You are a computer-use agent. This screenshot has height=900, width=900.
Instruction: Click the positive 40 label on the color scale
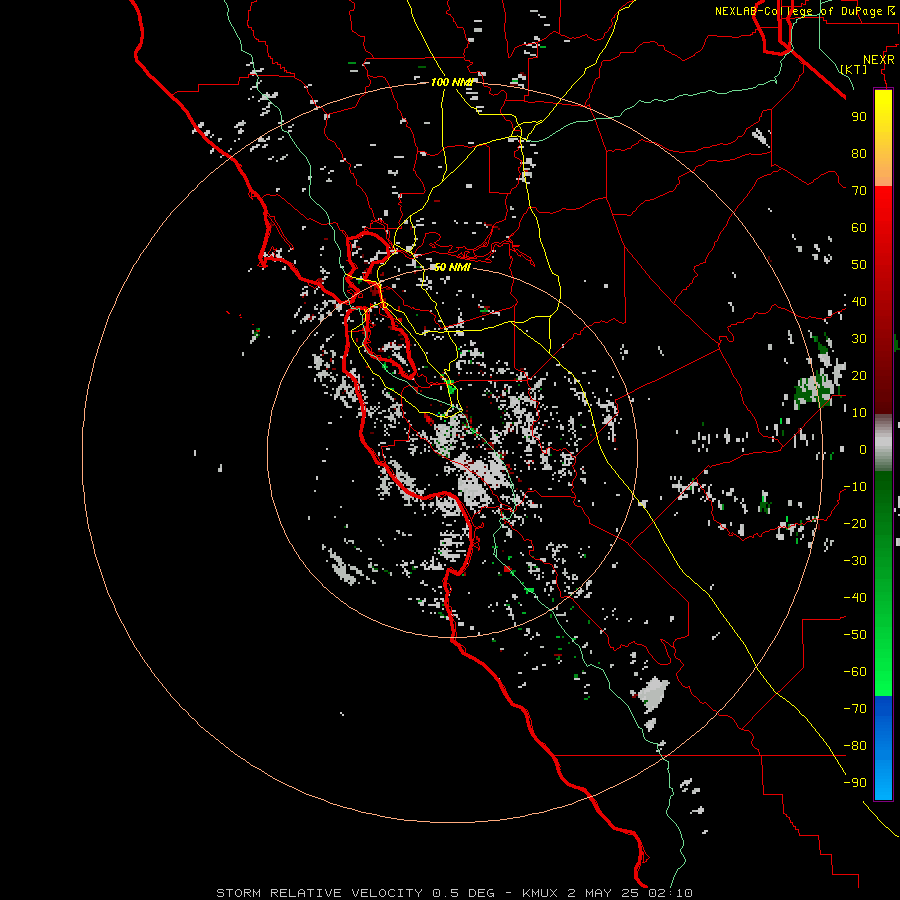(859, 301)
